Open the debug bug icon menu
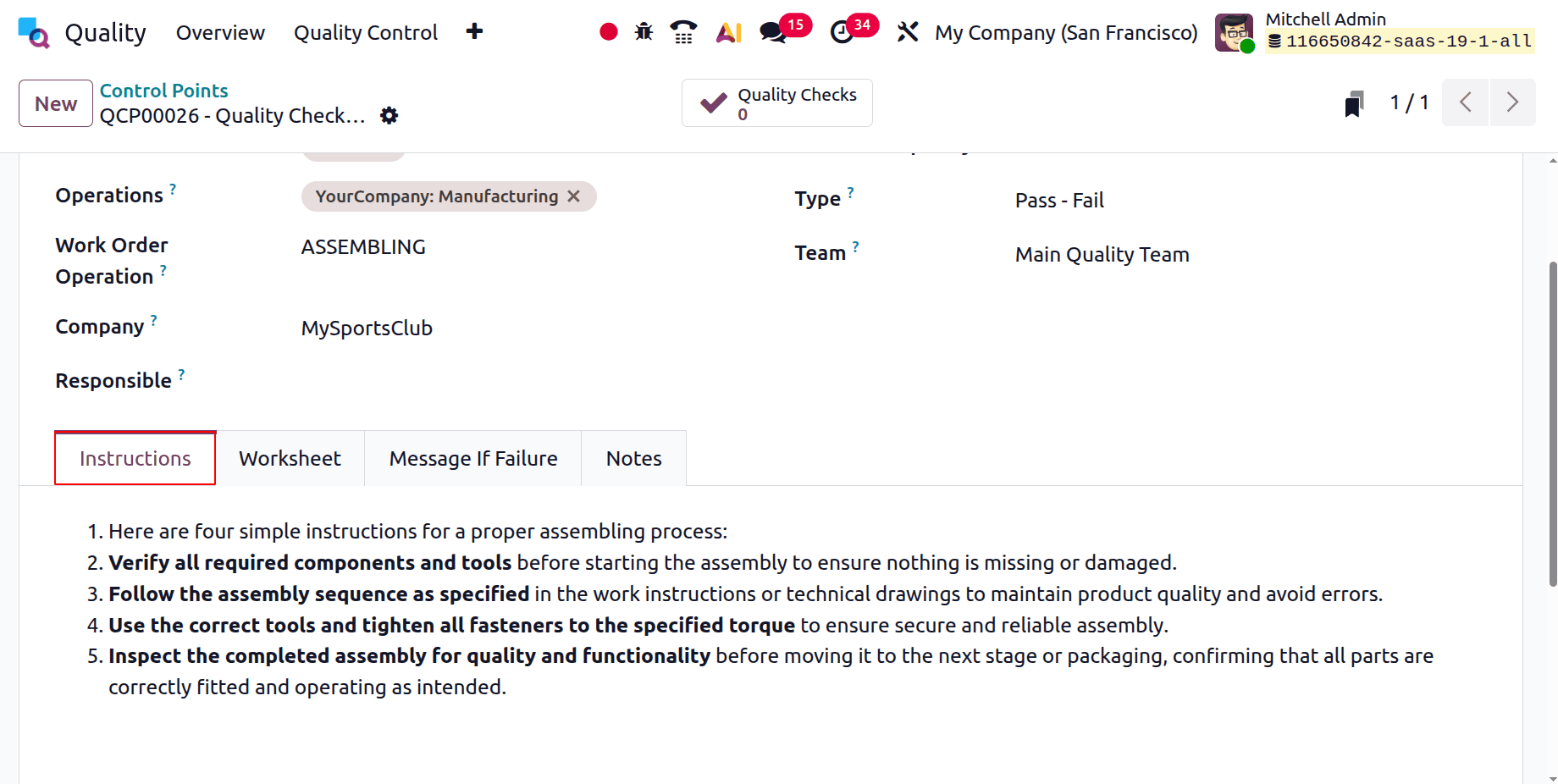This screenshot has height=784, width=1558. pos(644,32)
